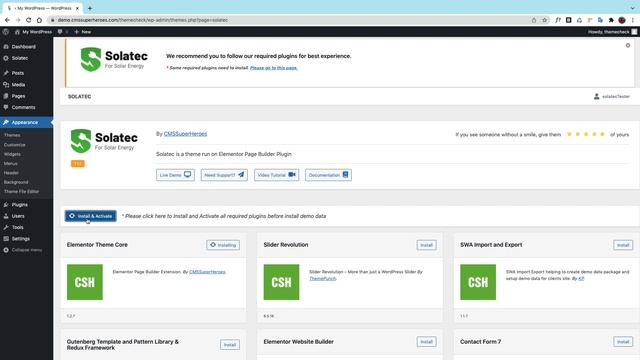Open the KP author link
This screenshot has width=640, height=360.
(x=581, y=279)
